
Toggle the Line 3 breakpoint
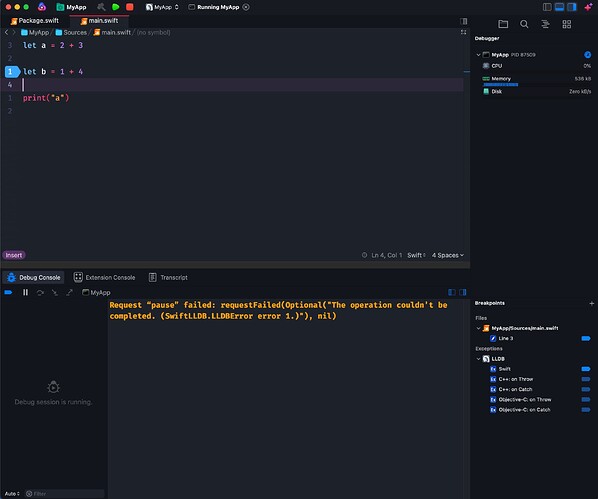coord(586,338)
